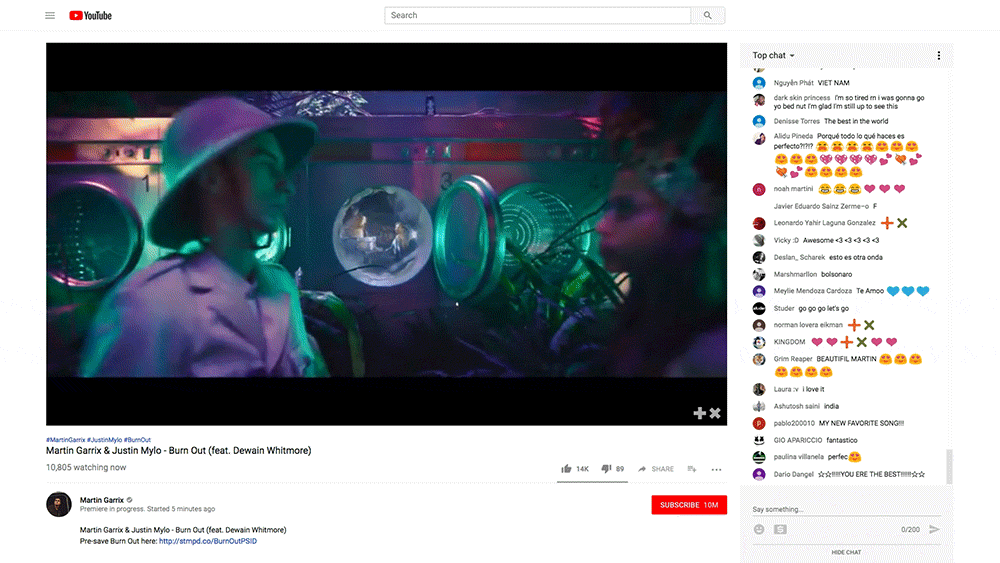The image size is (1000, 563).
Task: Open the hamburger guide menu
Action: coord(50,15)
